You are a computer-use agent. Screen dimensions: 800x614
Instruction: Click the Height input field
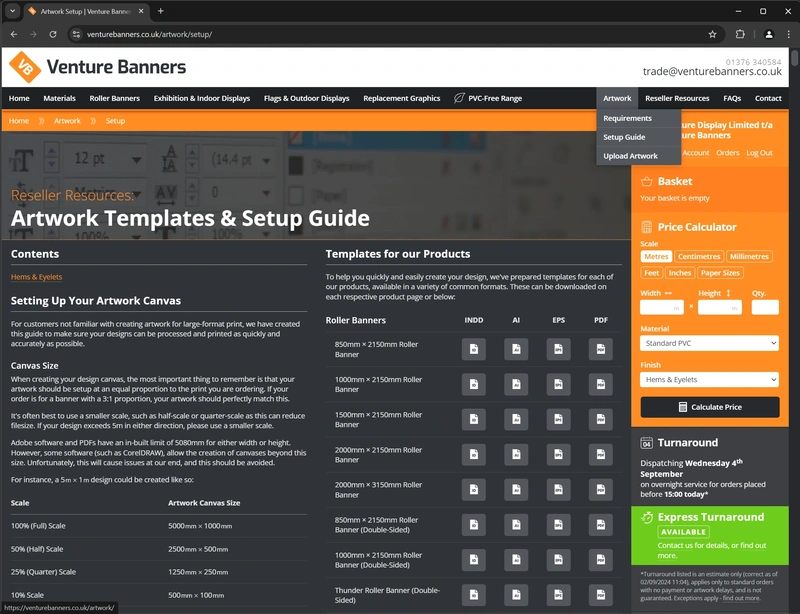coord(720,307)
